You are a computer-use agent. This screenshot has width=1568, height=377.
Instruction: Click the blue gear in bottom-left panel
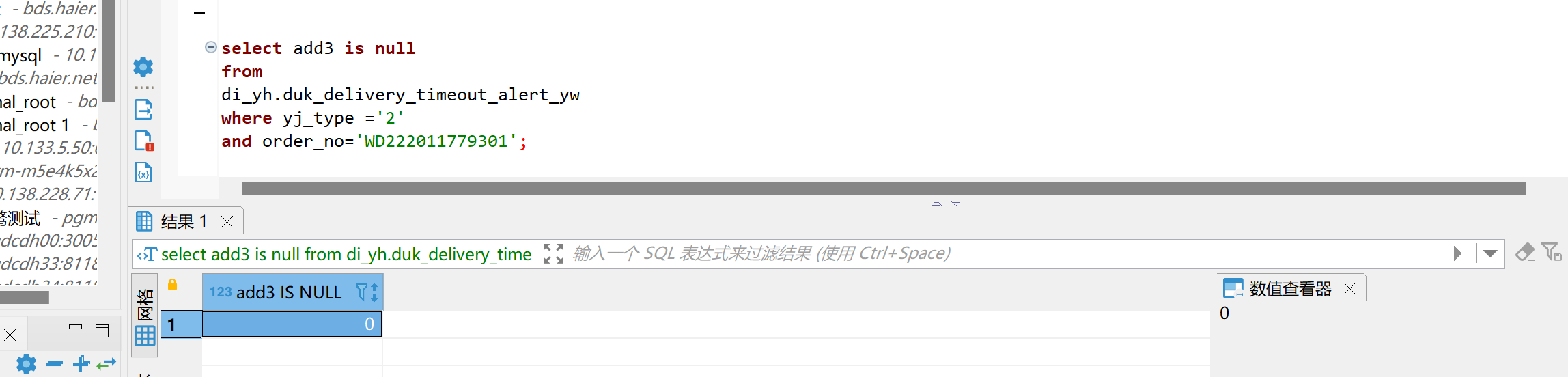(26, 363)
